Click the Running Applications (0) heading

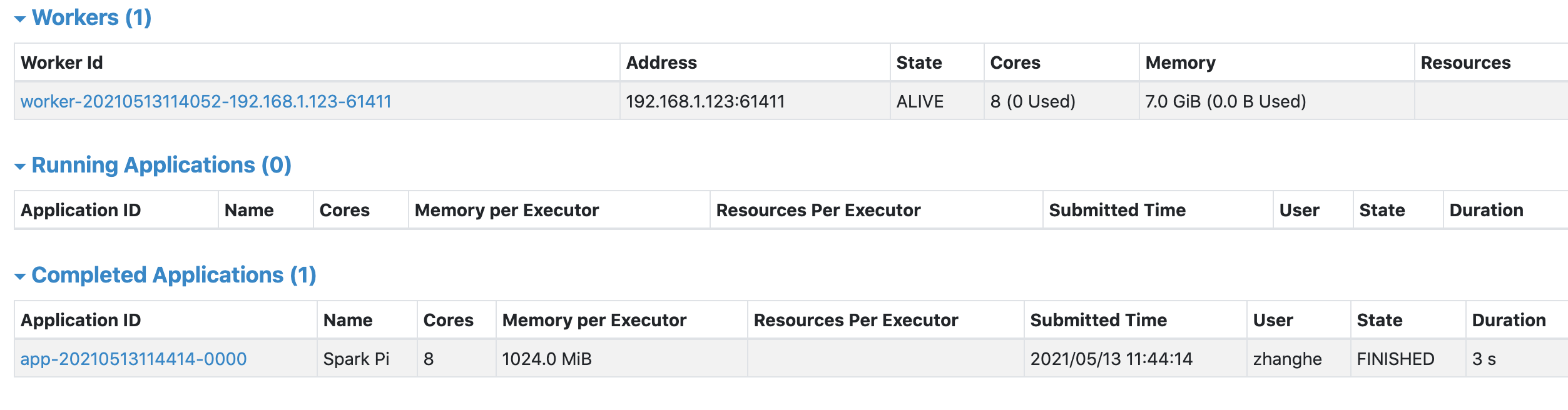coord(161,165)
